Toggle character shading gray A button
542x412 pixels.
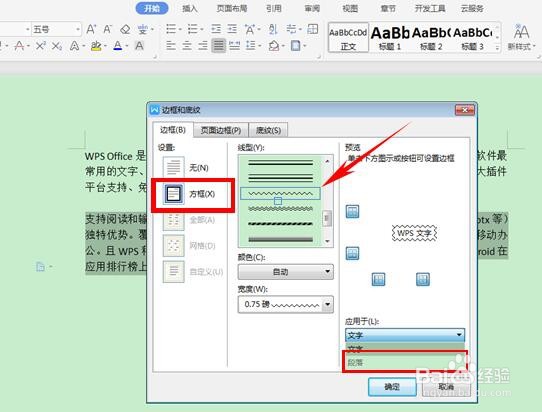[x=139, y=46]
